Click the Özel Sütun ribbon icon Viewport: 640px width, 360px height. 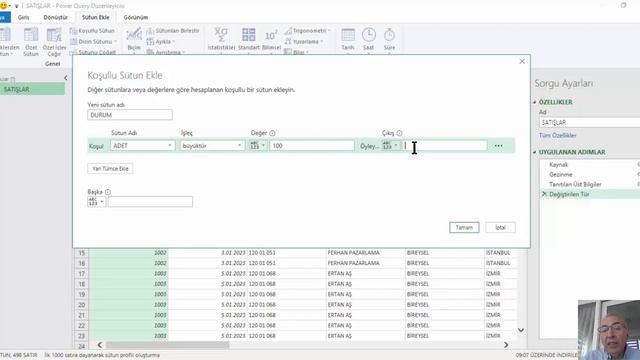[31, 42]
